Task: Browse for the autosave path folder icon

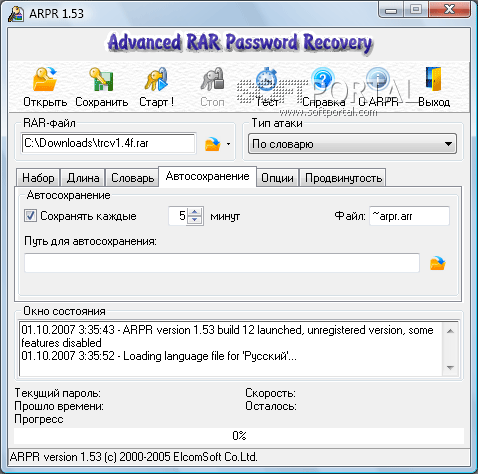Action: tap(437, 263)
